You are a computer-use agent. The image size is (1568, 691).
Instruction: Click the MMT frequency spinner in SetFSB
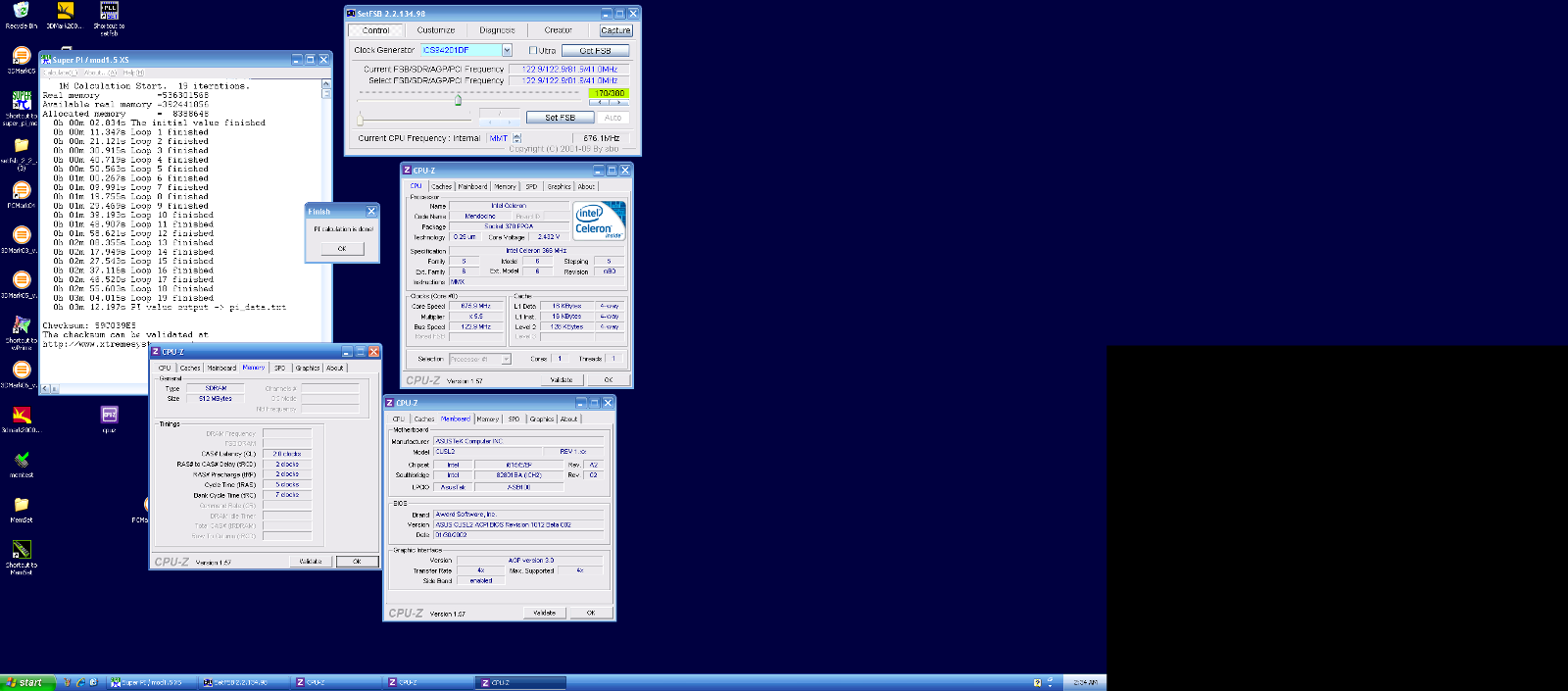(x=516, y=138)
